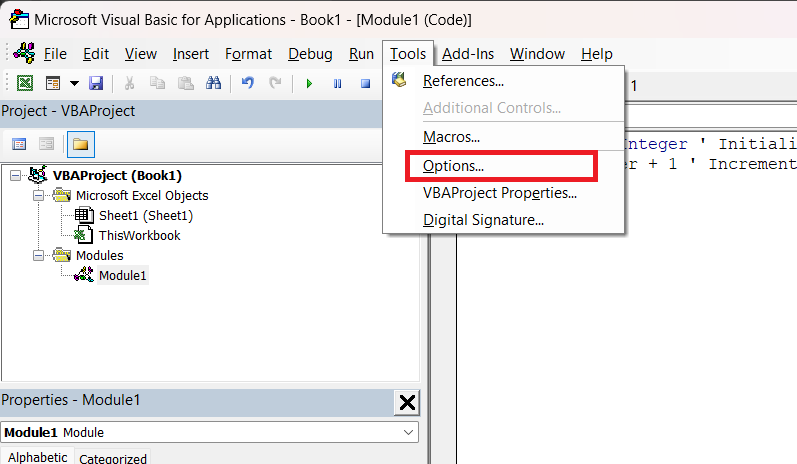Toggle Folders view in Project panel
The image size is (797, 464).
[x=81, y=144]
